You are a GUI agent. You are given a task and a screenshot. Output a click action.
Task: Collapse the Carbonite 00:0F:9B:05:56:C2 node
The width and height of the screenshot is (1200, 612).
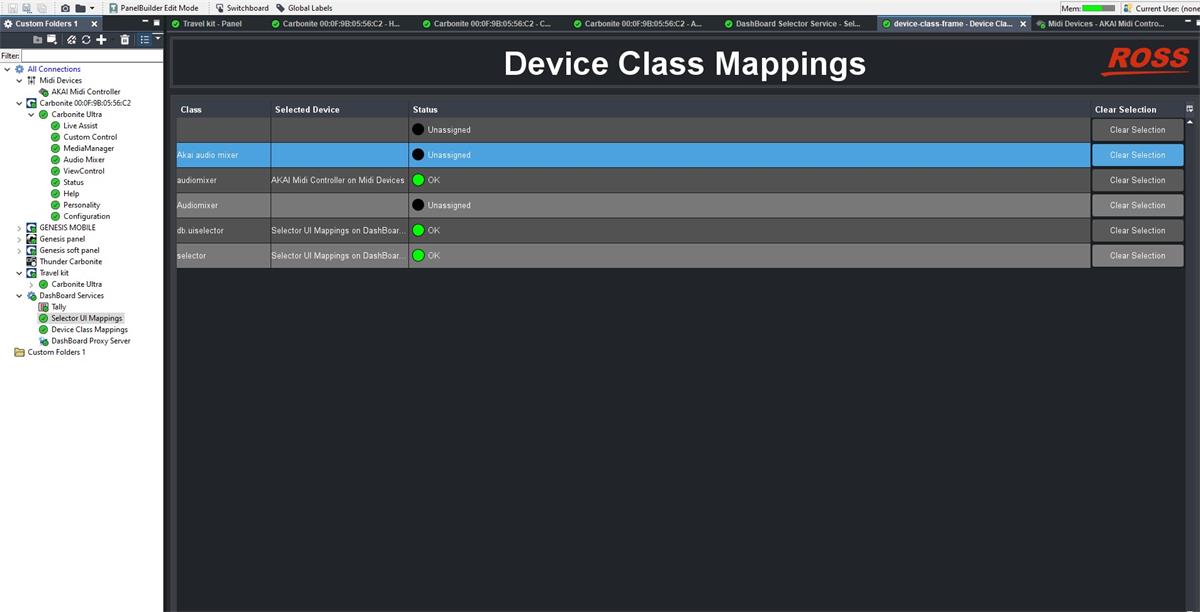19,103
